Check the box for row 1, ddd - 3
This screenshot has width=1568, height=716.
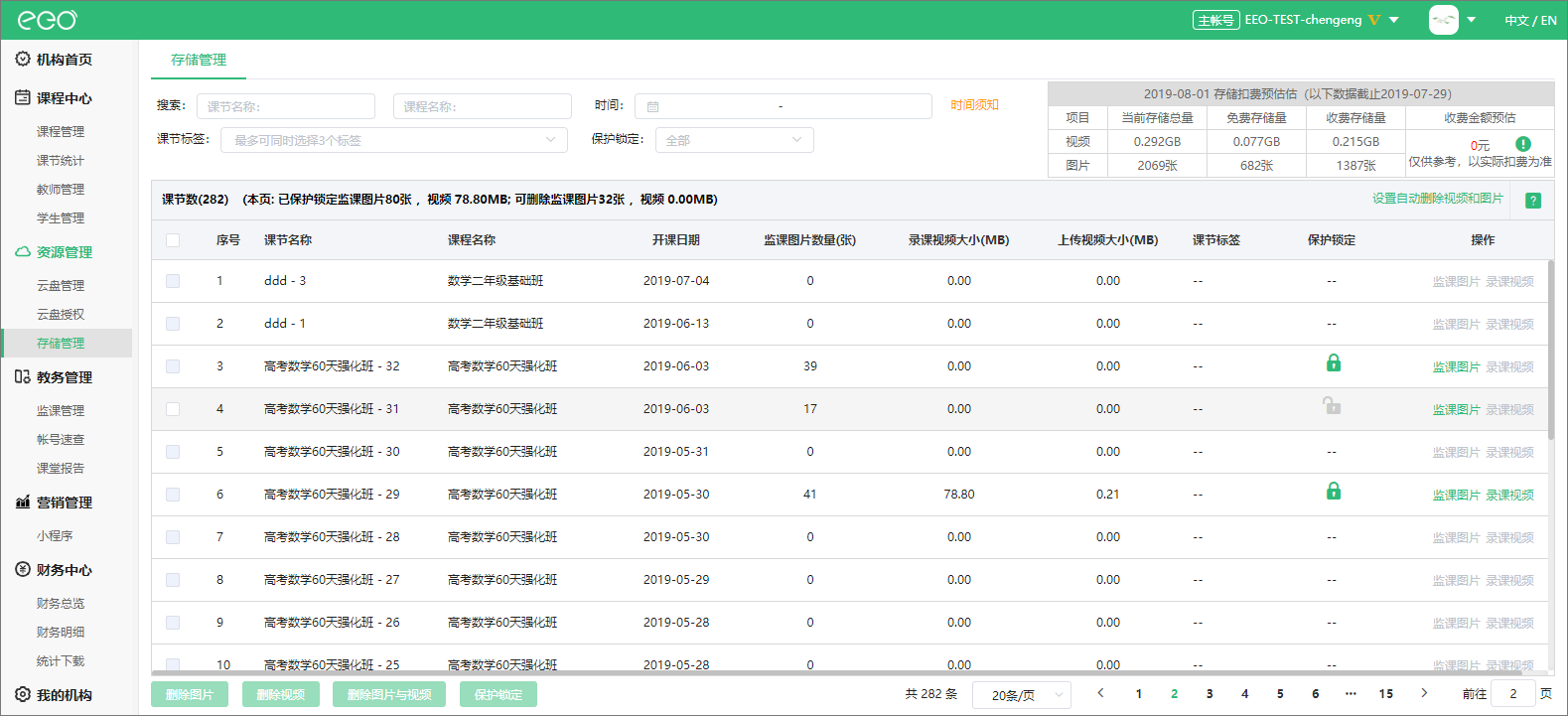(x=173, y=281)
